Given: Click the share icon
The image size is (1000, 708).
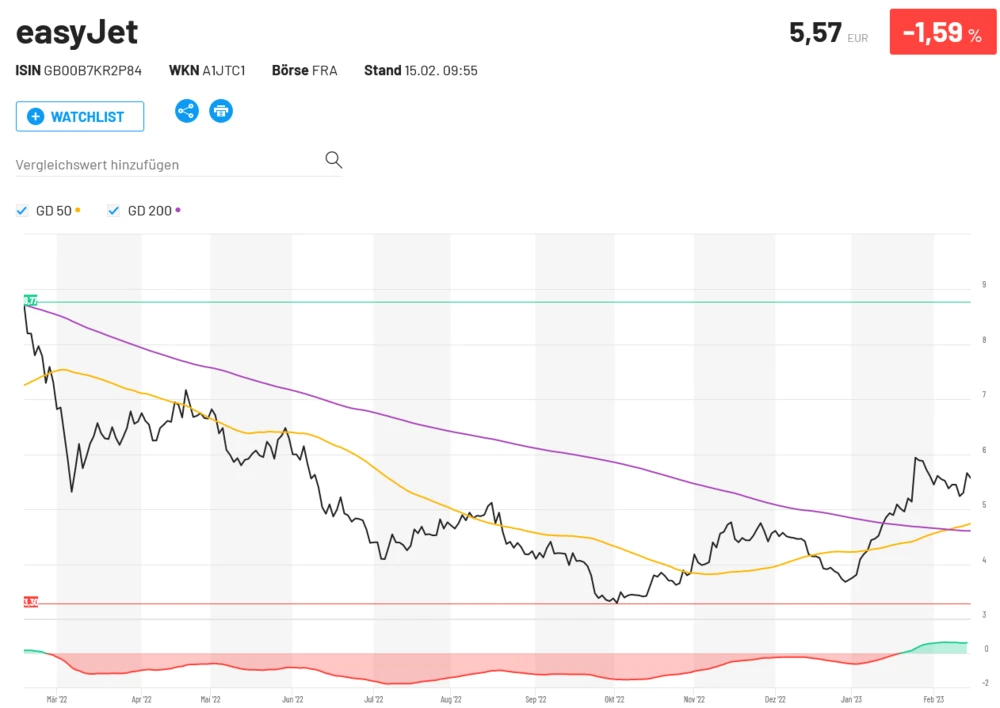Looking at the screenshot, I should click(187, 111).
